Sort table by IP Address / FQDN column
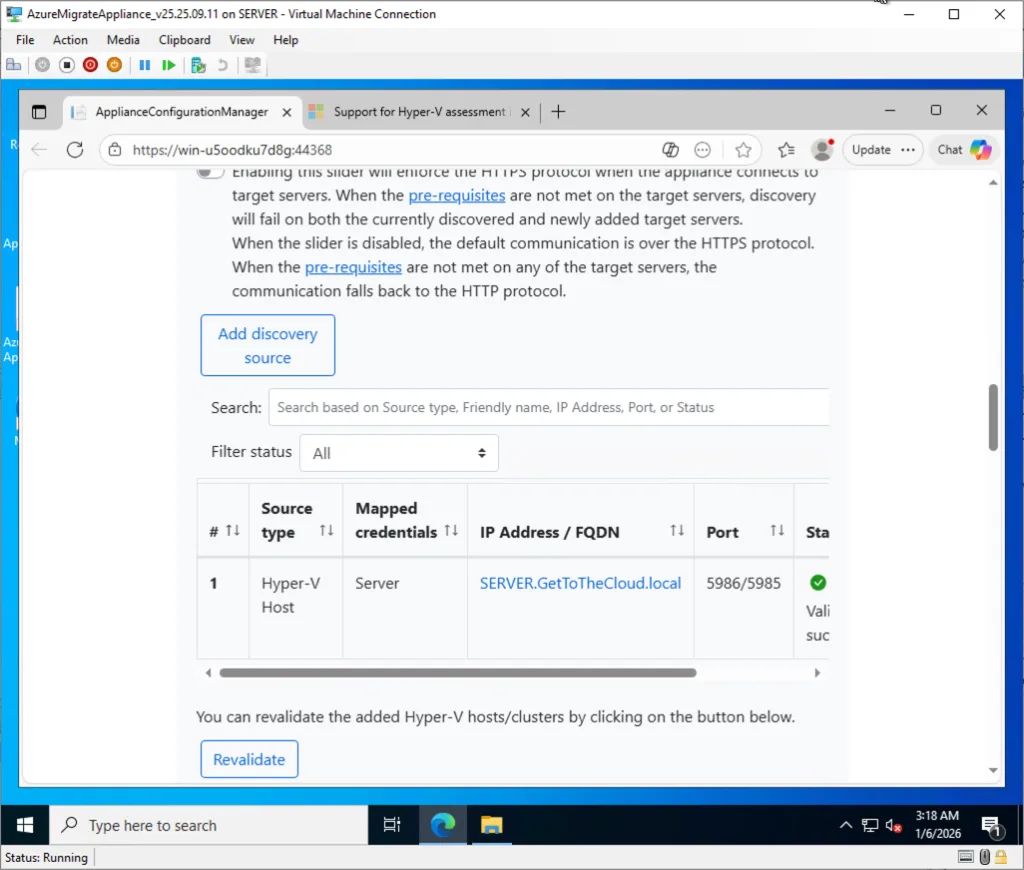This screenshot has height=870, width=1024. [677, 531]
